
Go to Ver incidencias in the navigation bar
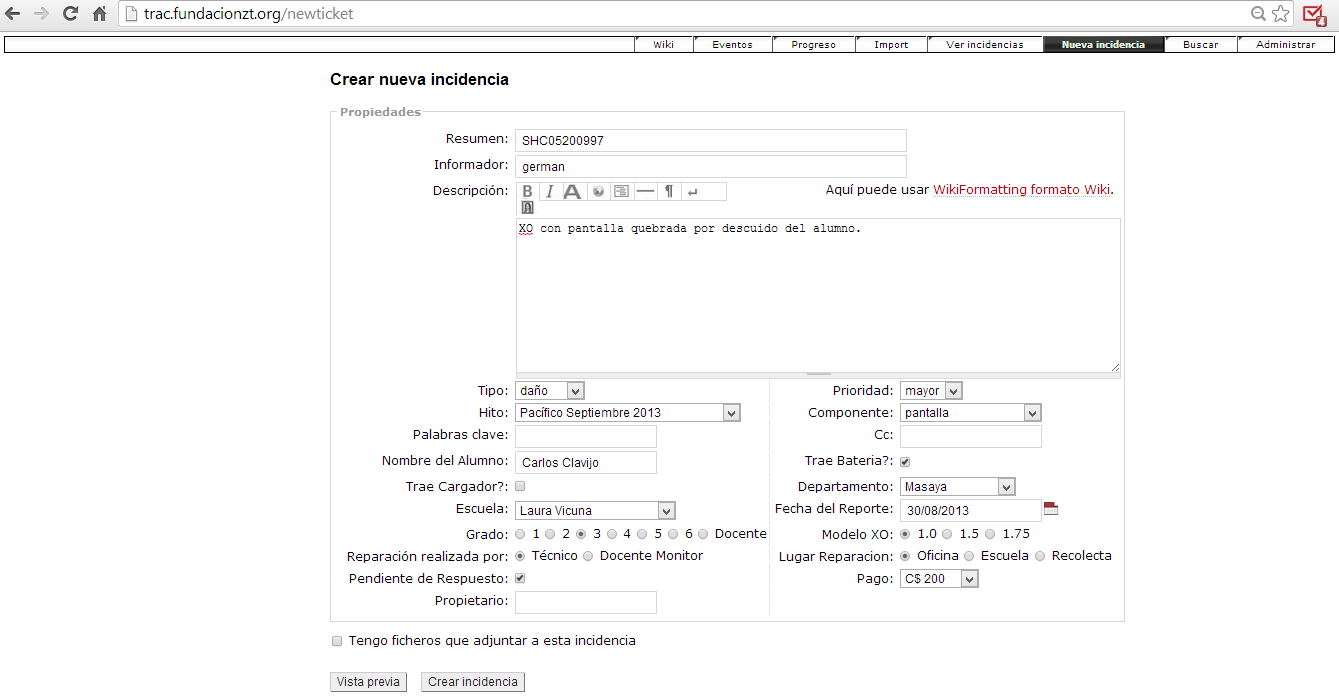(x=984, y=45)
